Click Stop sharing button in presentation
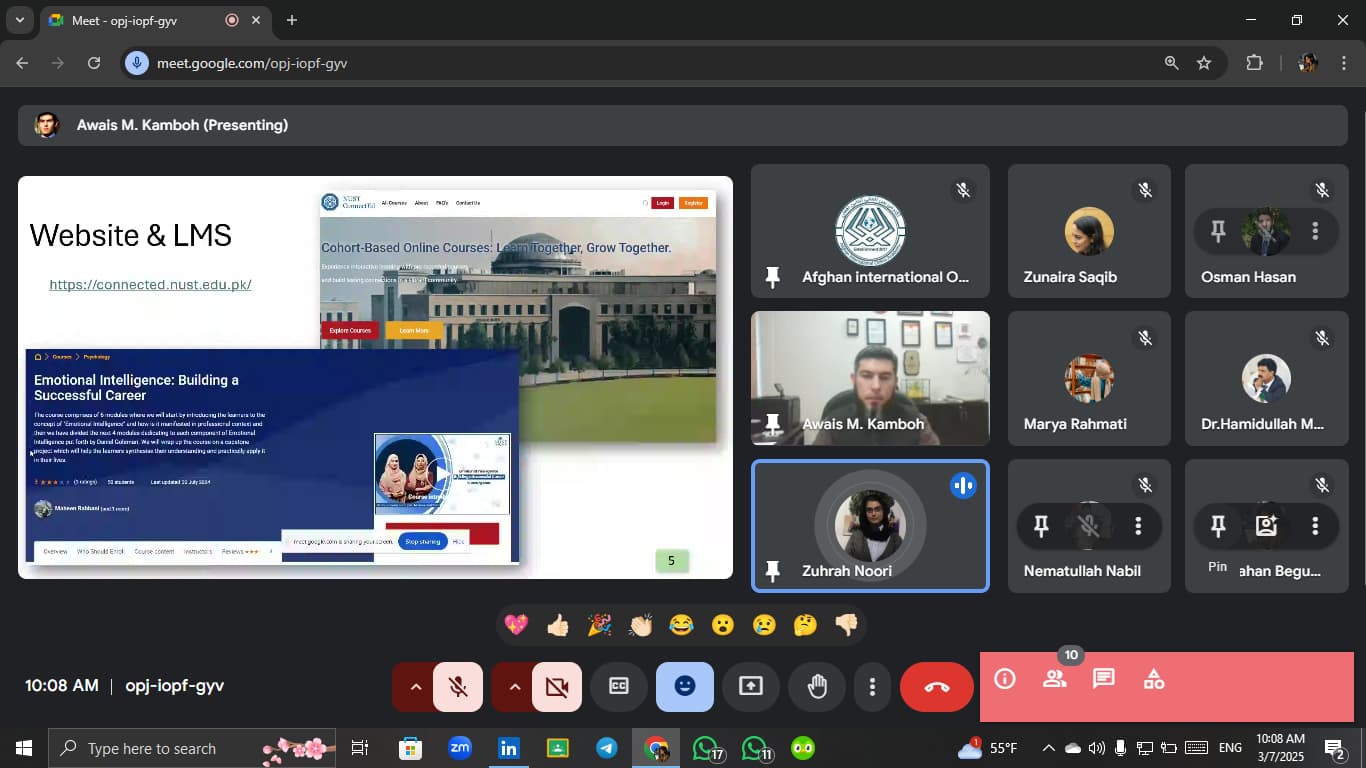This screenshot has height=768, width=1366. (x=423, y=541)
